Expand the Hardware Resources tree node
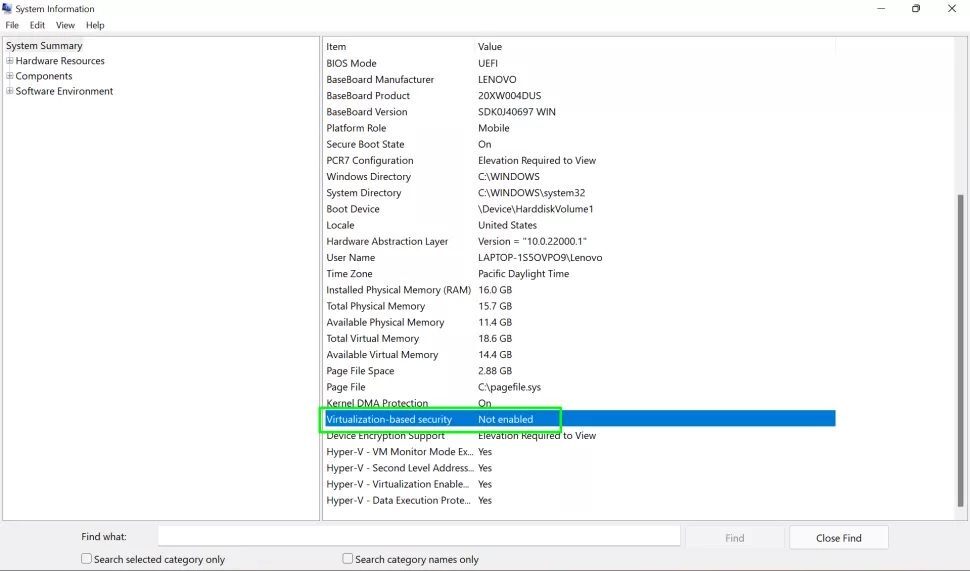Screen dimensions: 970x571 point(10,61)
